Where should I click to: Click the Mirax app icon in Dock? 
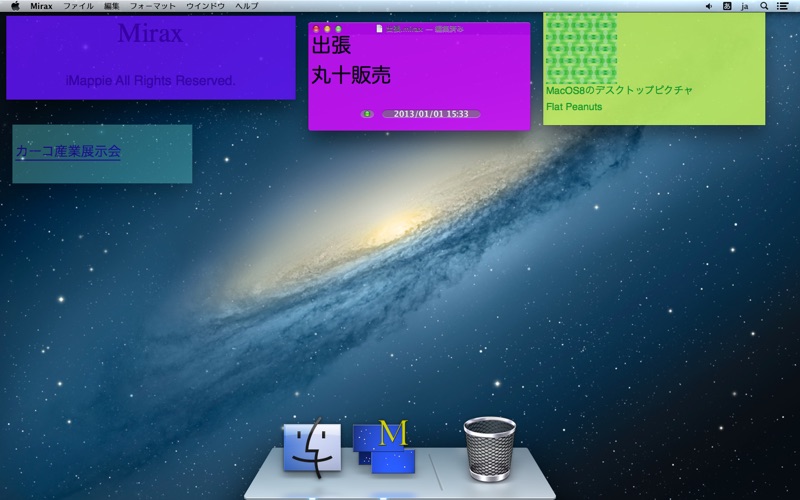coord(384,446)
